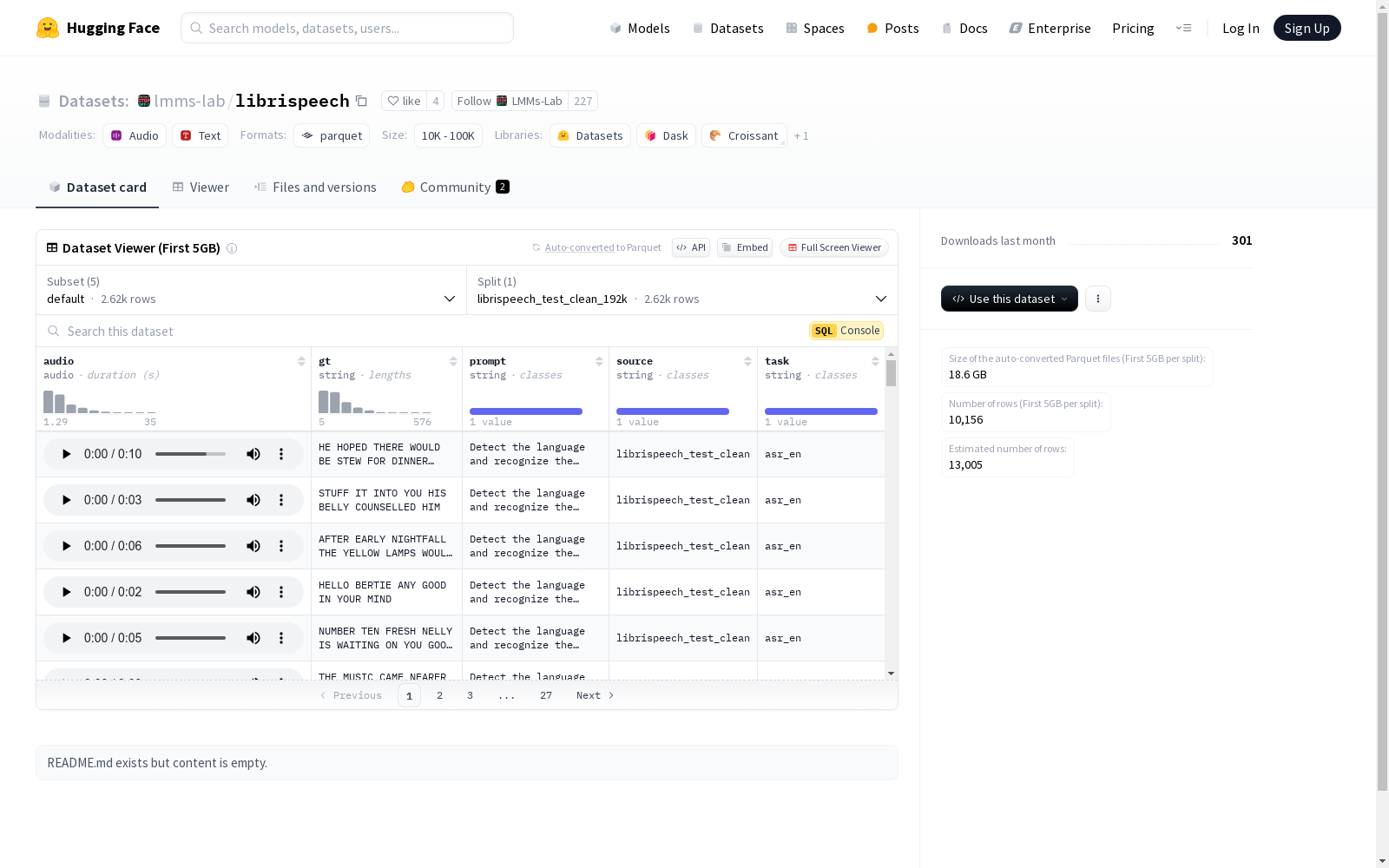Like the librispeech dataset

pyautogui.click(x=404, y=101)
